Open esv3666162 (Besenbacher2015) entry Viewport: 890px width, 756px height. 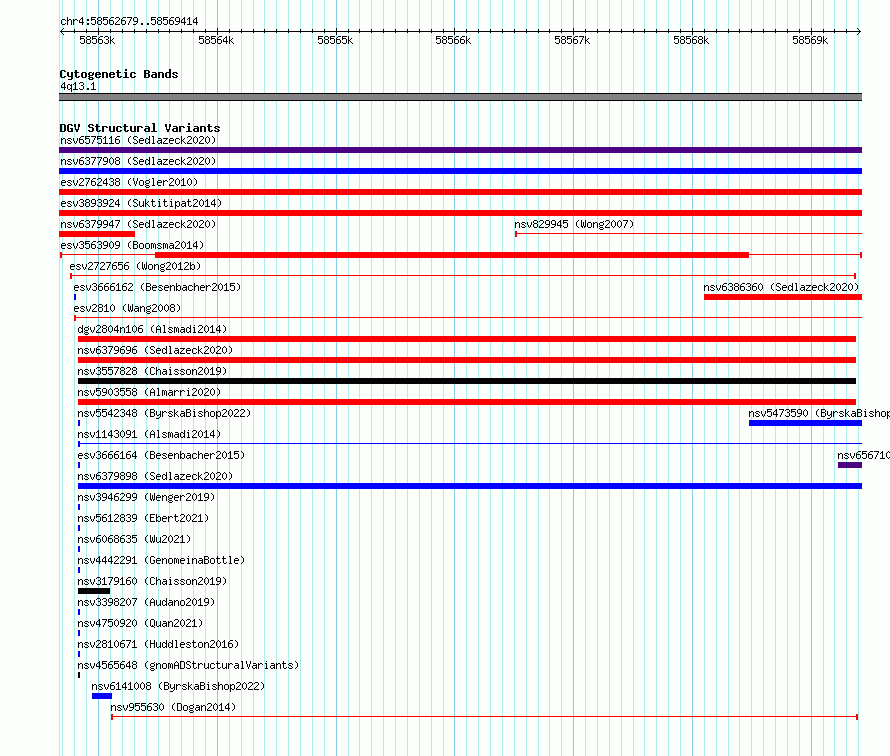click(157, 287)
